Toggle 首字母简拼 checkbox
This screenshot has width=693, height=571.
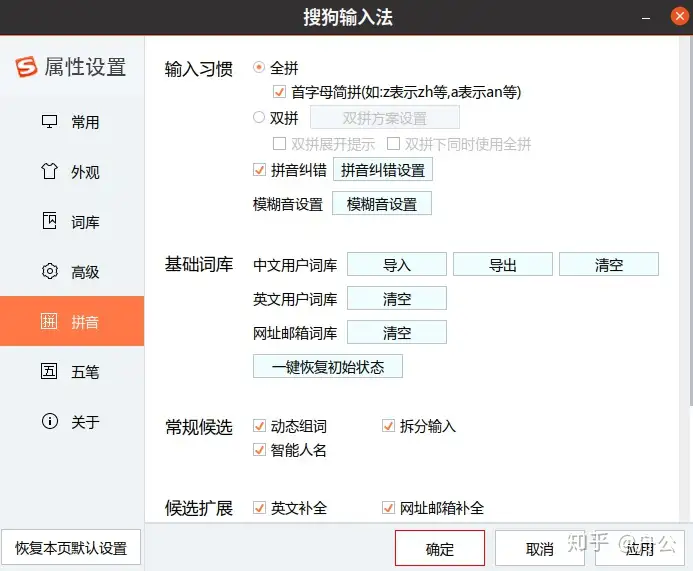coord(279,92)
